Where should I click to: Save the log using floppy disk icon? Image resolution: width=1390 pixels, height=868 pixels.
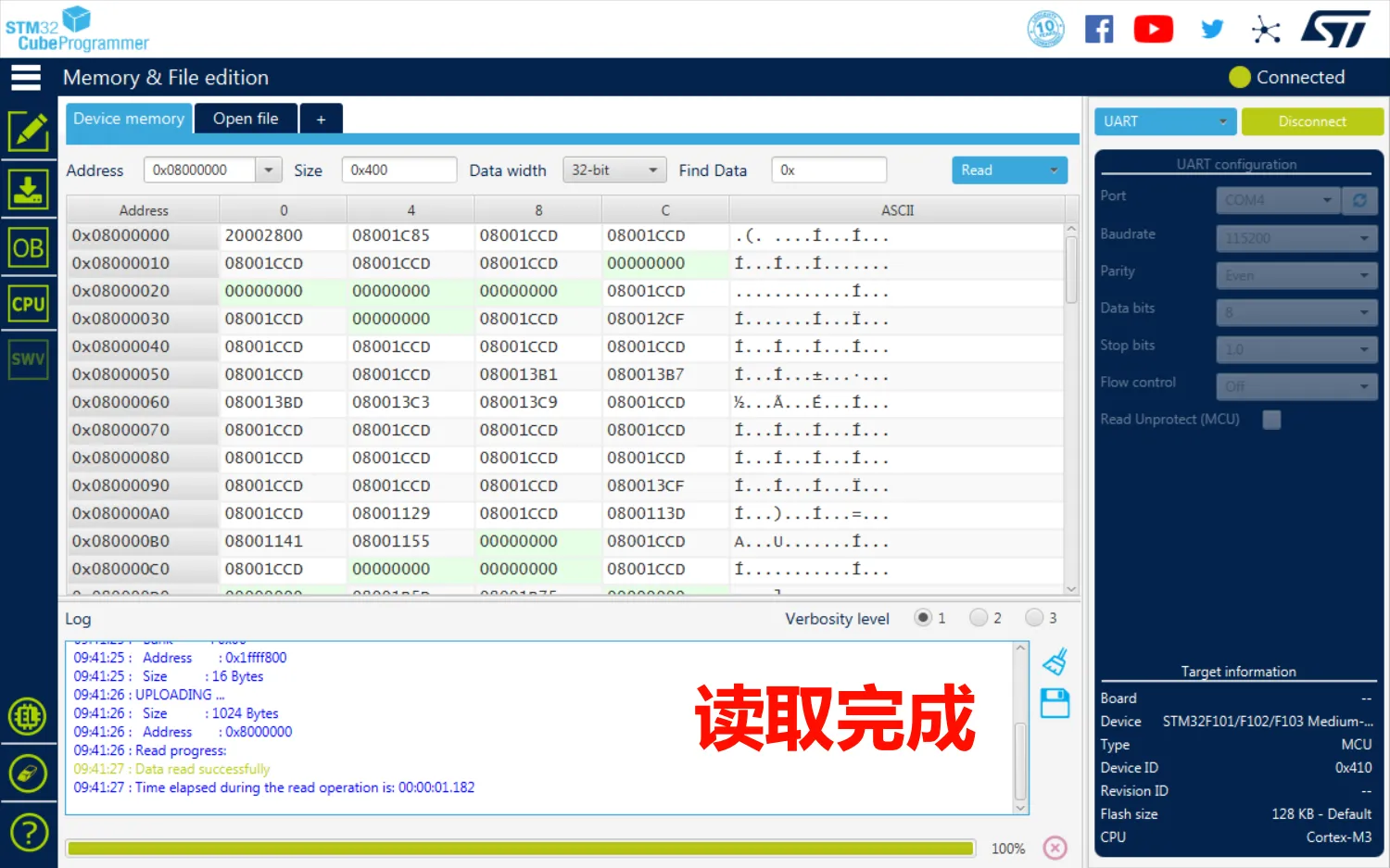(x=1055, y=703)
